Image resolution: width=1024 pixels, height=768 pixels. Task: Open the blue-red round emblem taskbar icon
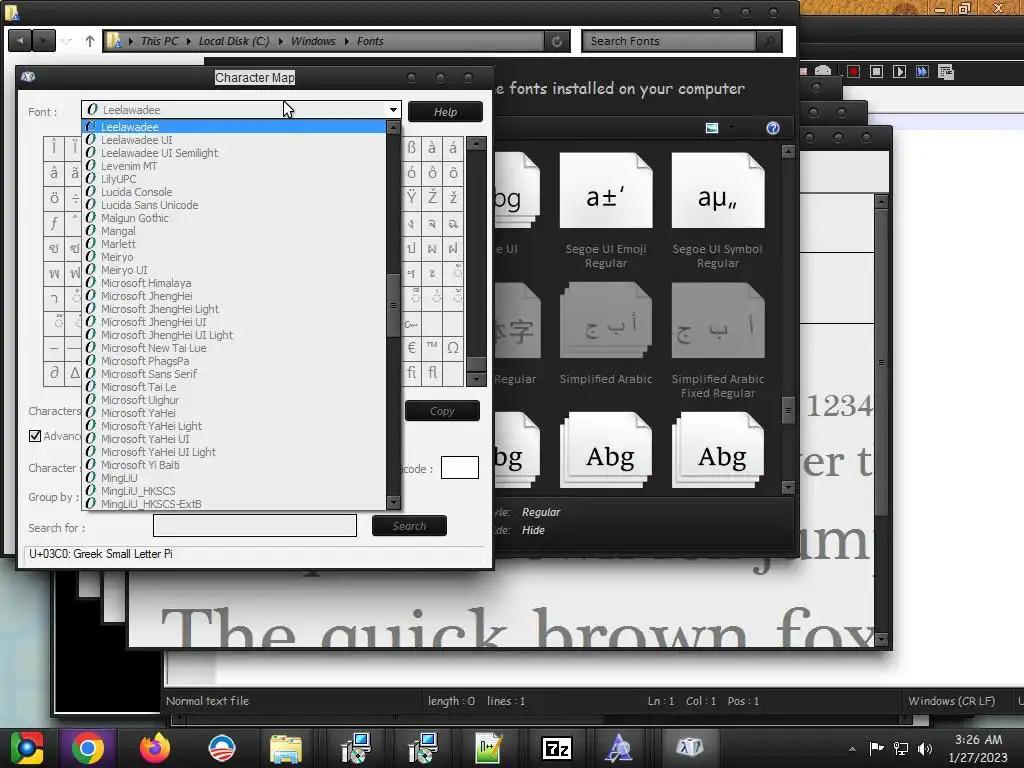[222, 748]
